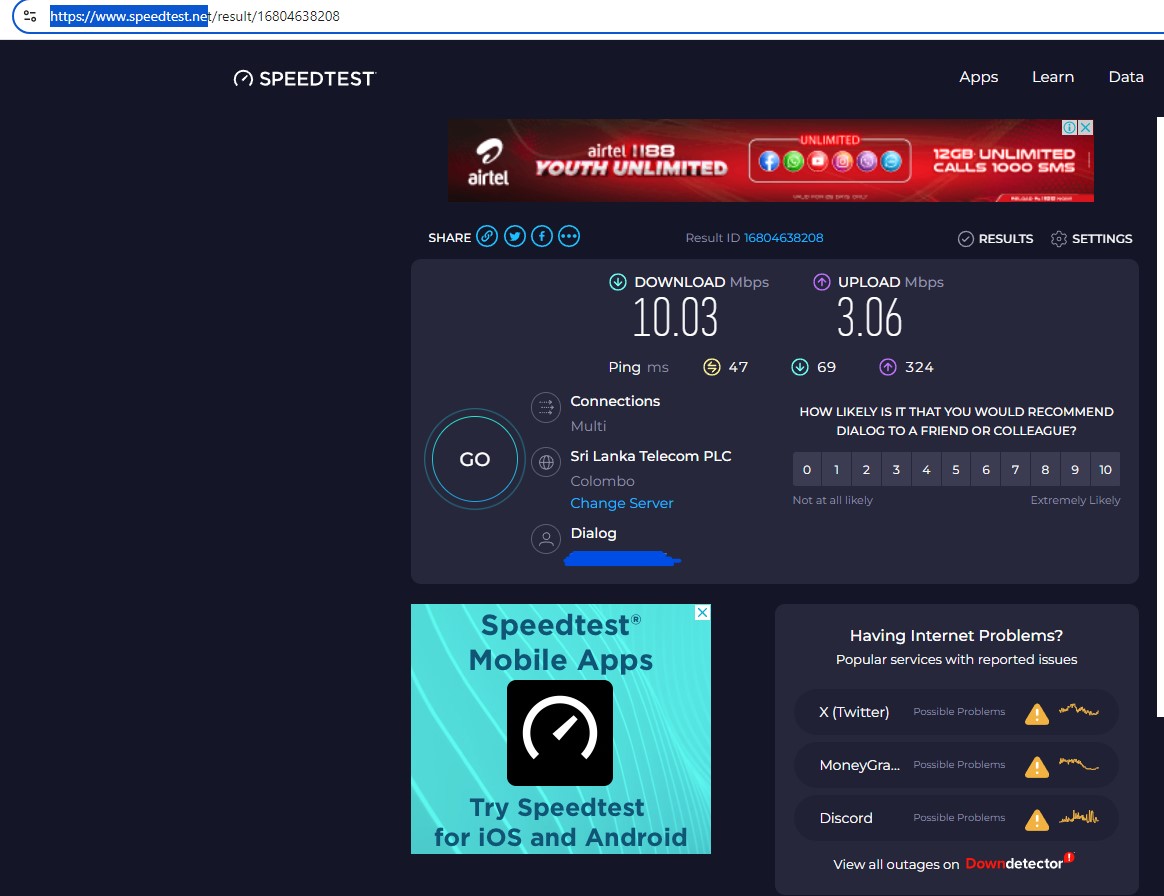Click the airtel Youth Unlimited banner

[x=771, y=160]
